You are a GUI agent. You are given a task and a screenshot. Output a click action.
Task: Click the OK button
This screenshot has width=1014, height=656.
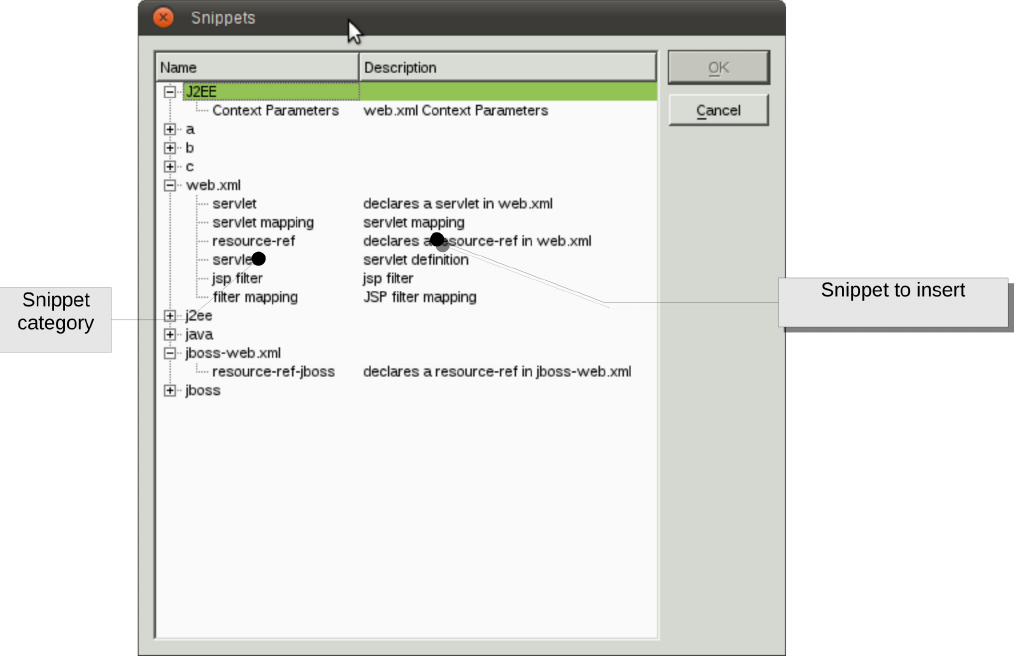pyautogui.click(x=718, y=67)
